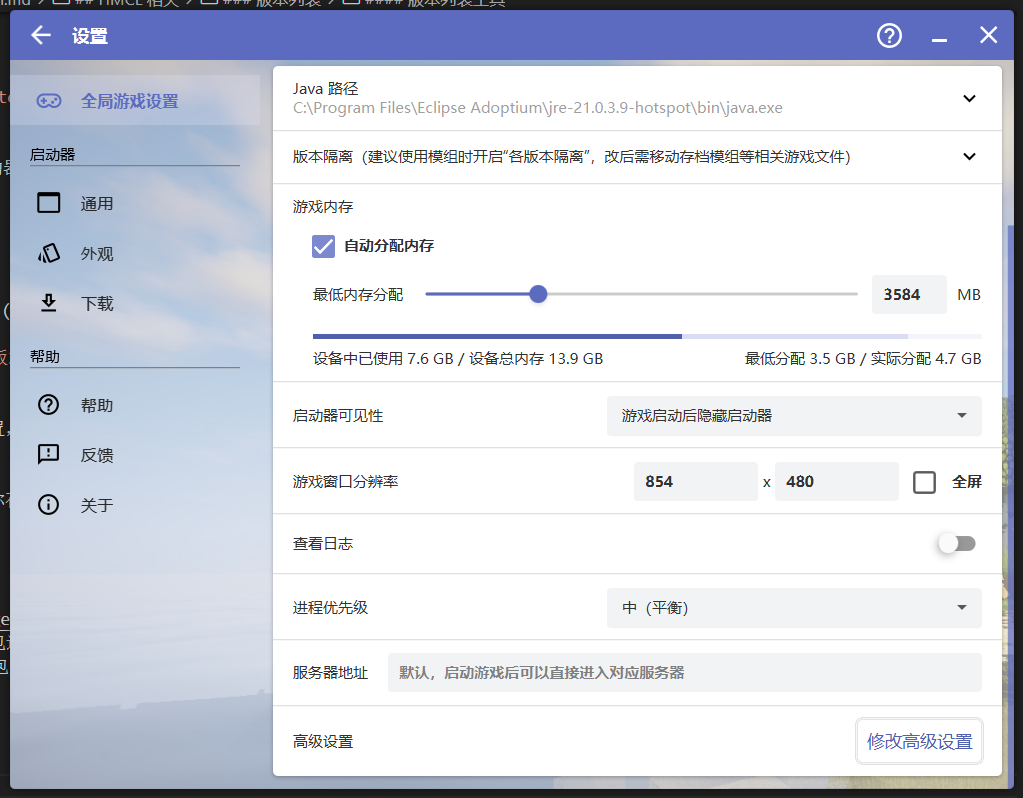Enable the 全屏 fullscreen checkbox
1023x798 pixels.
(x=923, y=481)
